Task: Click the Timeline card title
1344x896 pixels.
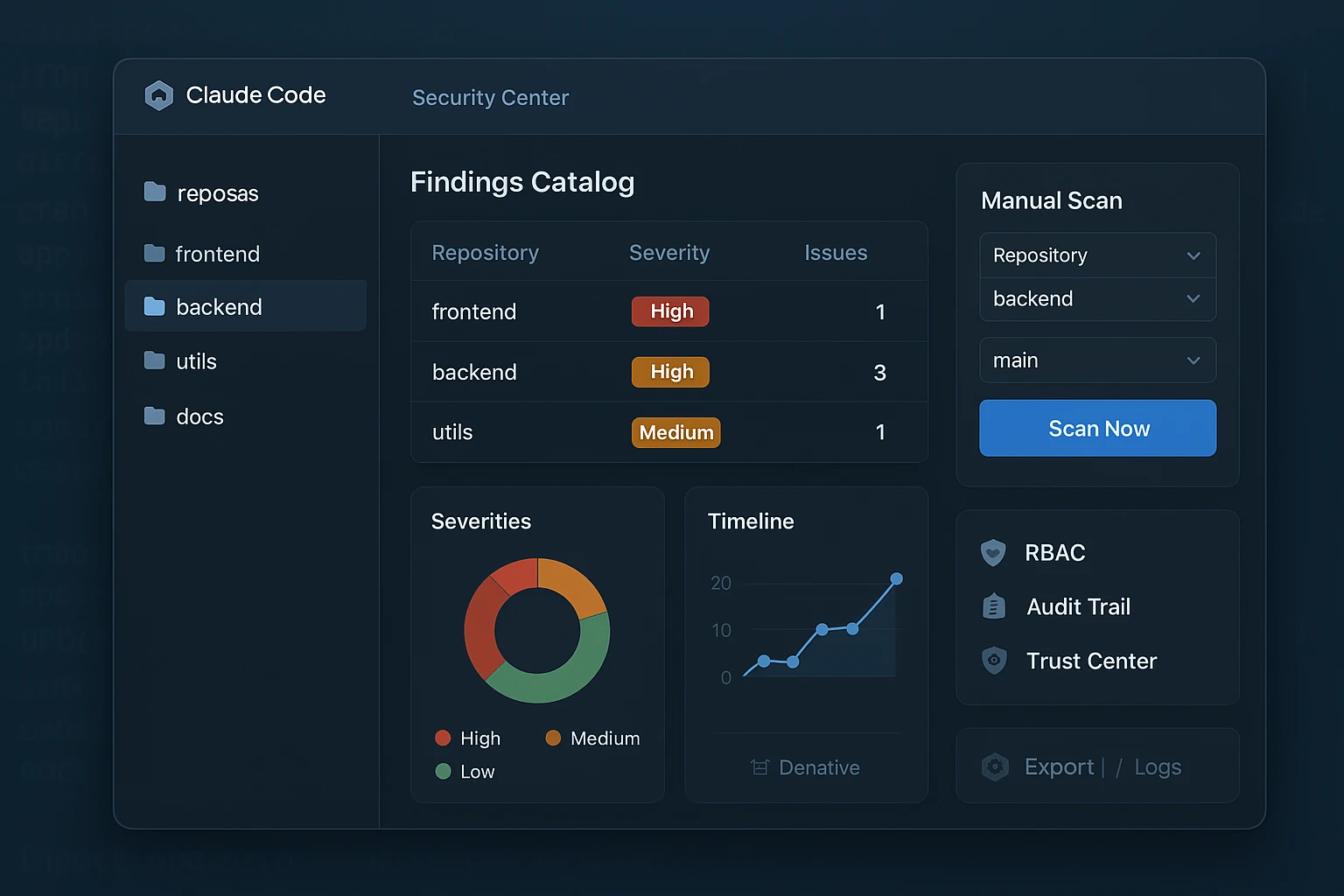Action: pyautogui.click(x=751, y=521)
